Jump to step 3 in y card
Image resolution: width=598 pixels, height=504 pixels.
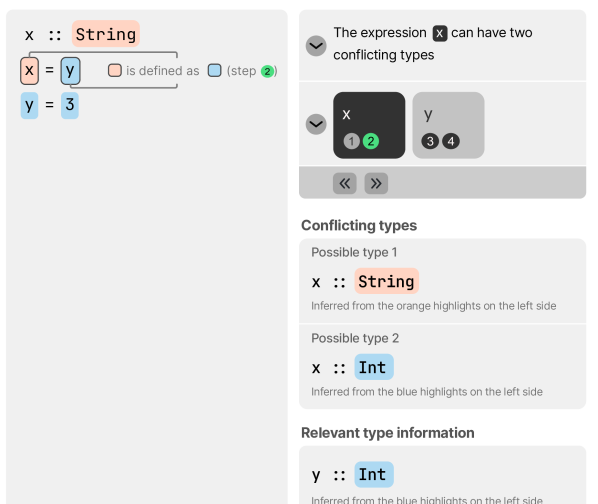(x=430, y=141)
